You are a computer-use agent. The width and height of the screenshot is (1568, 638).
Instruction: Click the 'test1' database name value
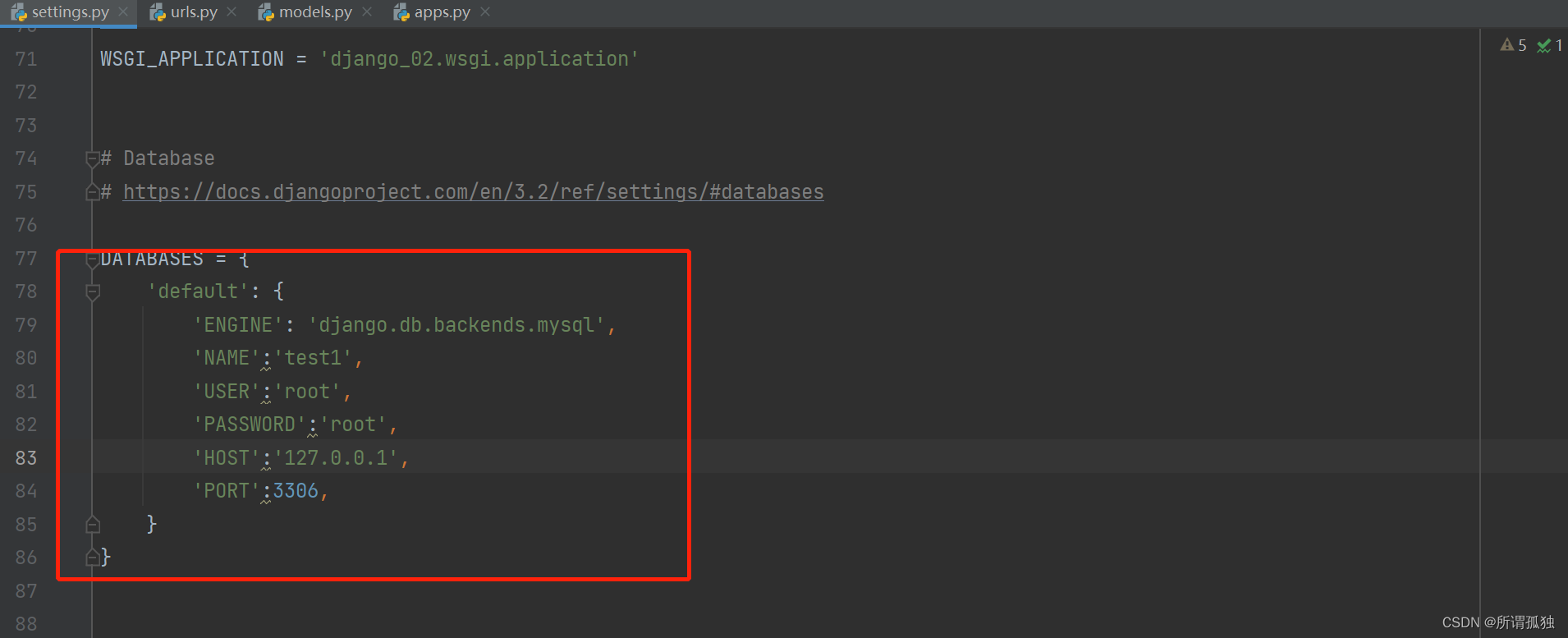click(313, 358)
